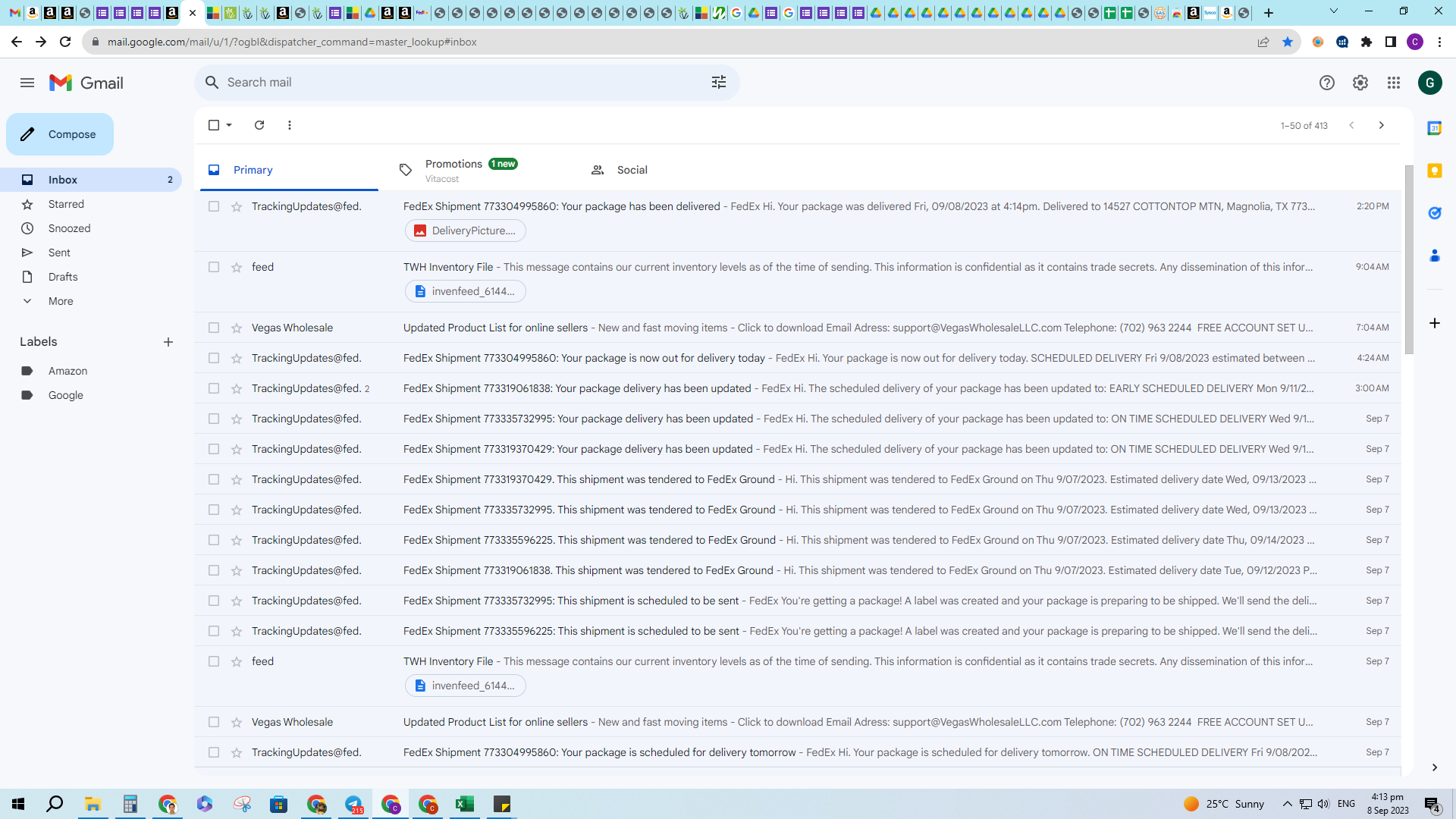The width and height of the screenshot is (1456, 819).
Task: Expand the Select dropdown arrow
Action: (x=229, y=125)
